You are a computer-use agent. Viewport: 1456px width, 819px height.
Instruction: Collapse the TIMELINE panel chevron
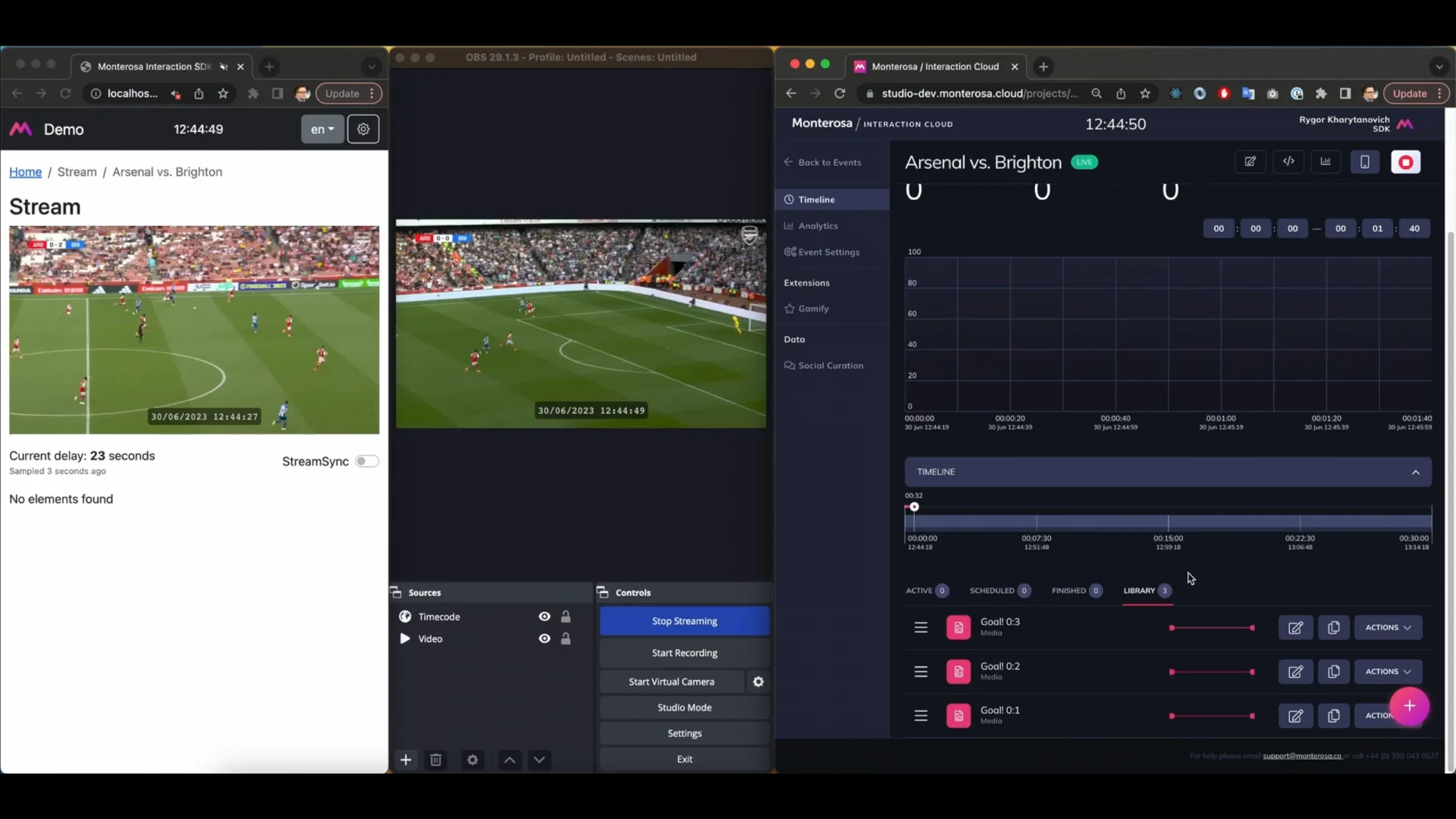1417,472
